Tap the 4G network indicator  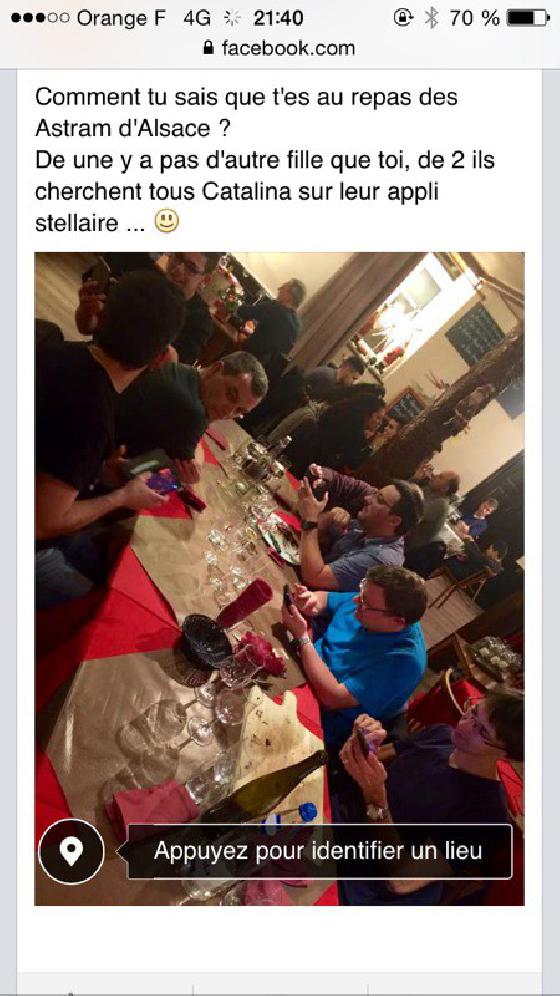[x=197, y=18]
